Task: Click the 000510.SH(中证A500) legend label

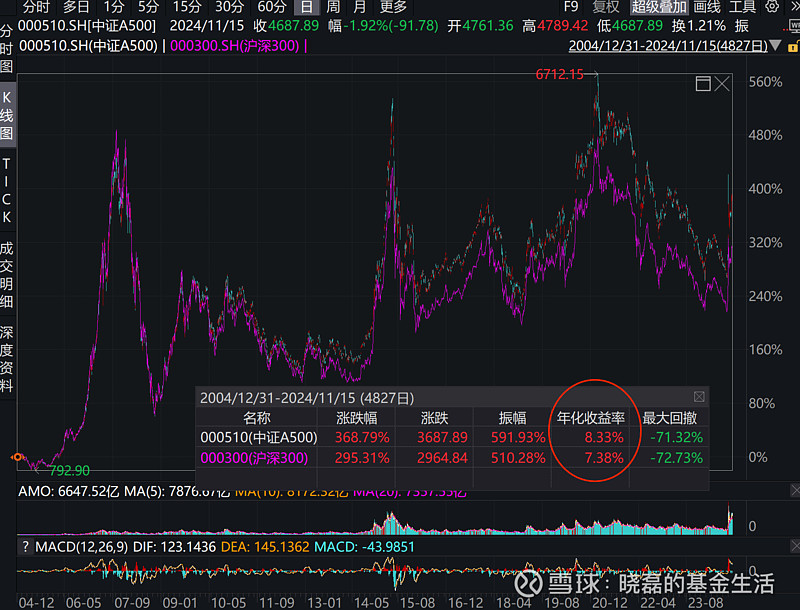Action: 88,46
